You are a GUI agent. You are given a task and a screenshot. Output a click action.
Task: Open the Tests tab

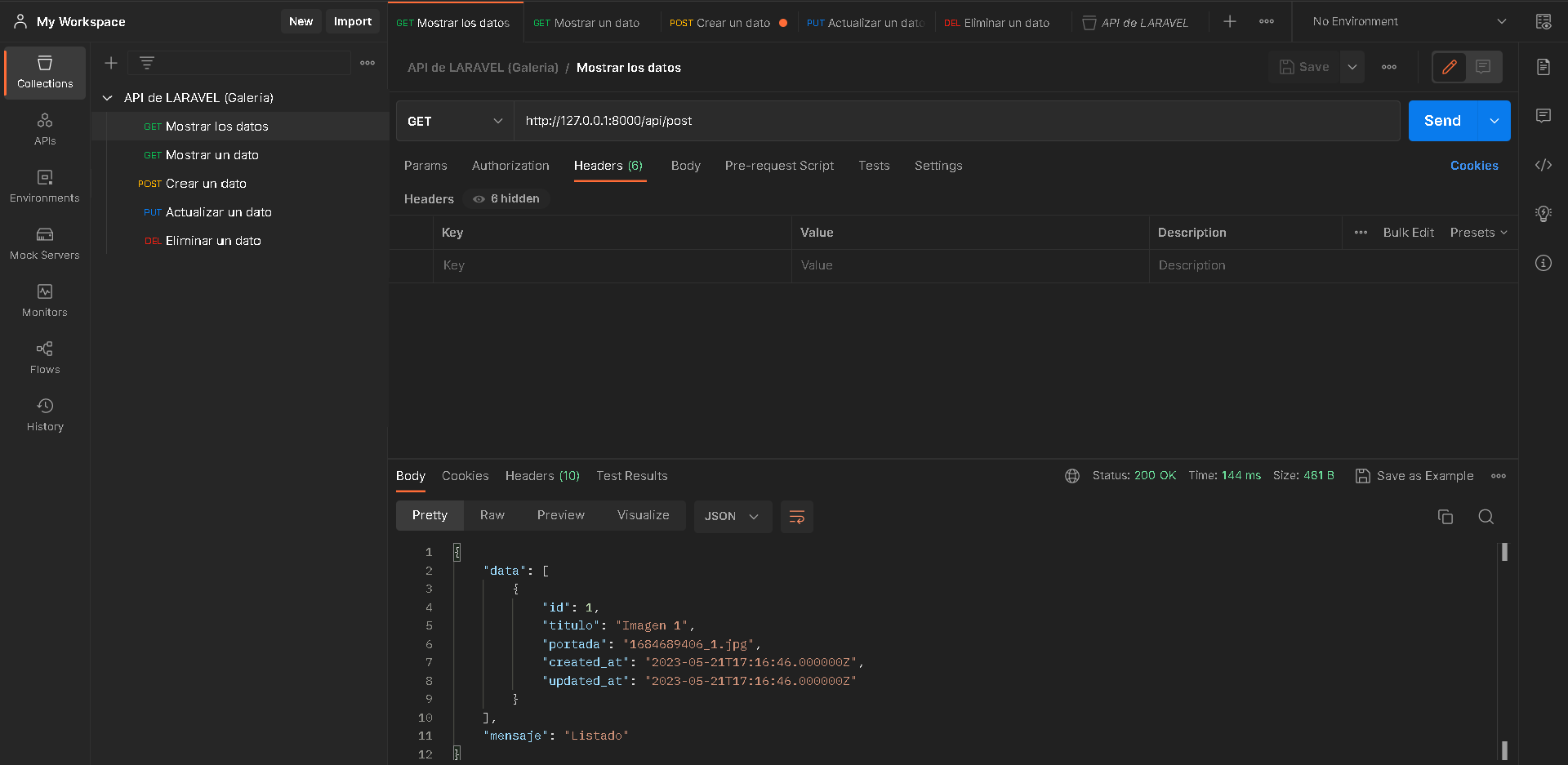point(874,166)
